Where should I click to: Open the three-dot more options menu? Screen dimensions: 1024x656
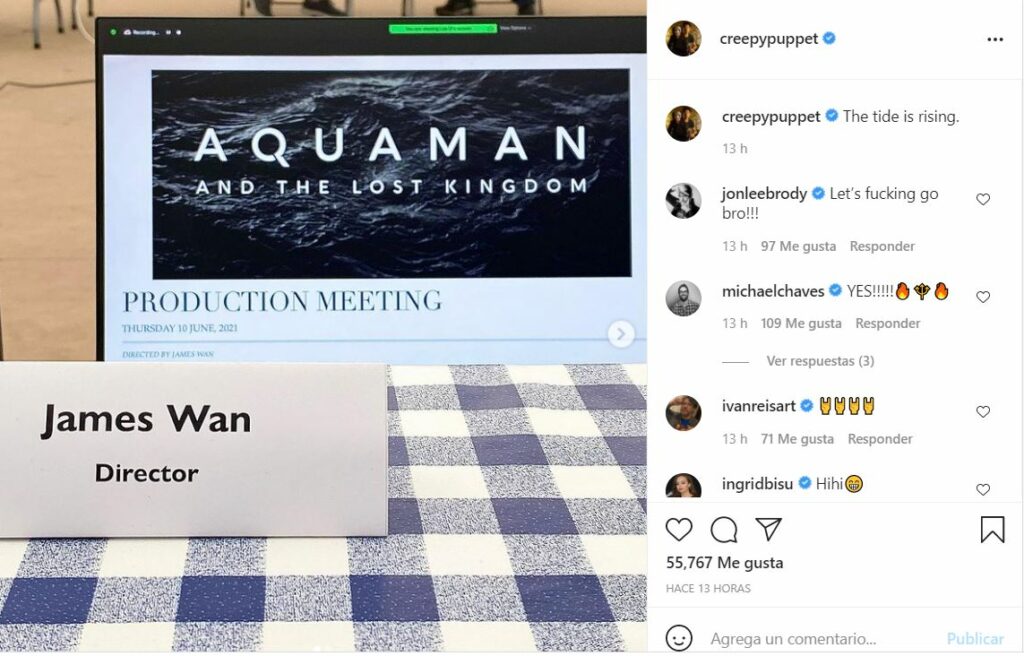(x=995, y=40)
